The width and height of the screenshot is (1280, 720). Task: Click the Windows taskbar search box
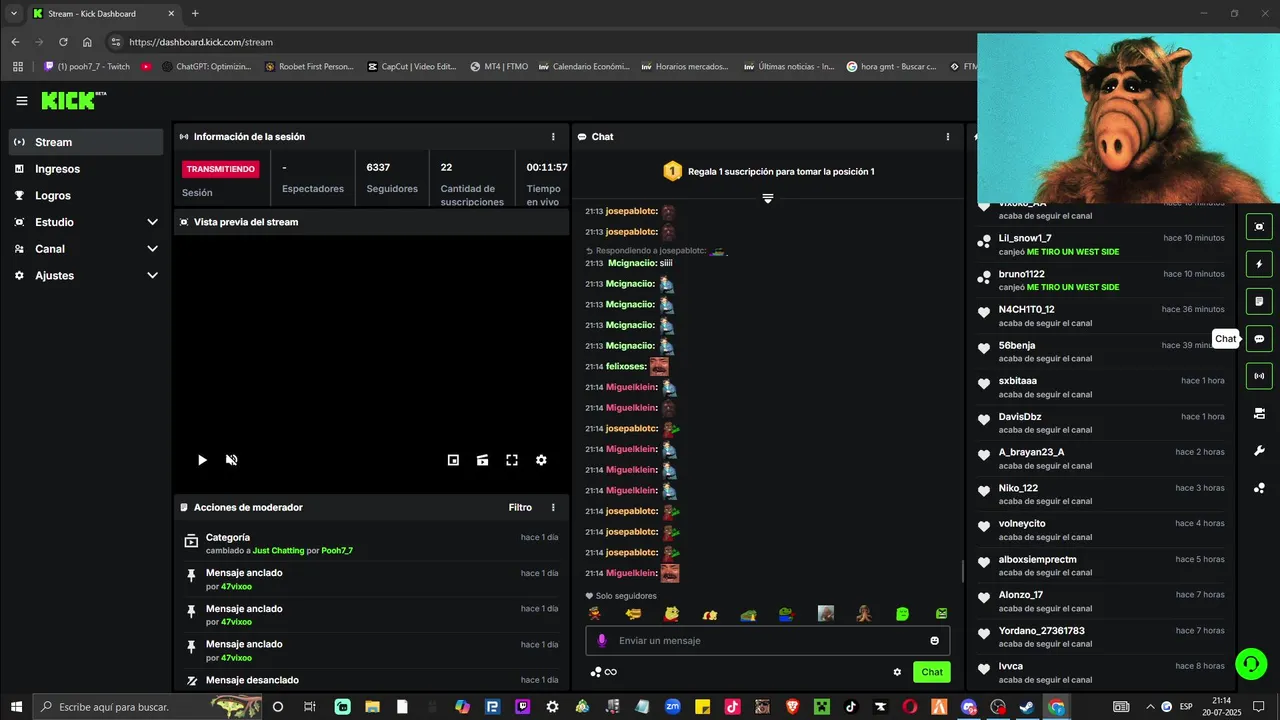coord(150,707)
